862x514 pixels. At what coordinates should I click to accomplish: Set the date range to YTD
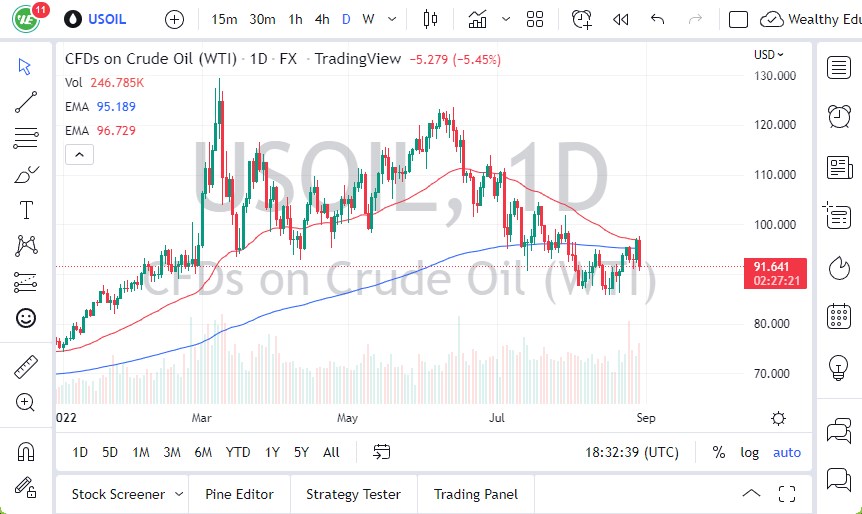tap(238, 452)
